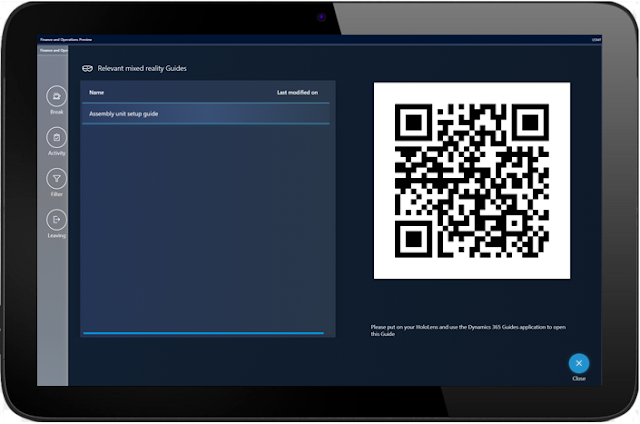The width and height of the screenshot is (640, 424).
Task: Close the mixed reality Guides dialog
Action: pyautogui.click(x=579, y=363)
